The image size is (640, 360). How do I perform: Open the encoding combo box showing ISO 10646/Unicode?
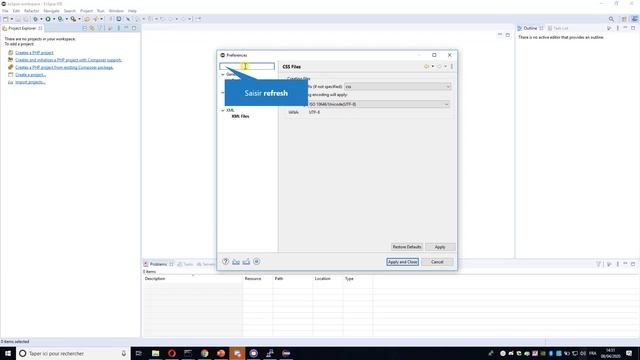(x=378, y=104)
